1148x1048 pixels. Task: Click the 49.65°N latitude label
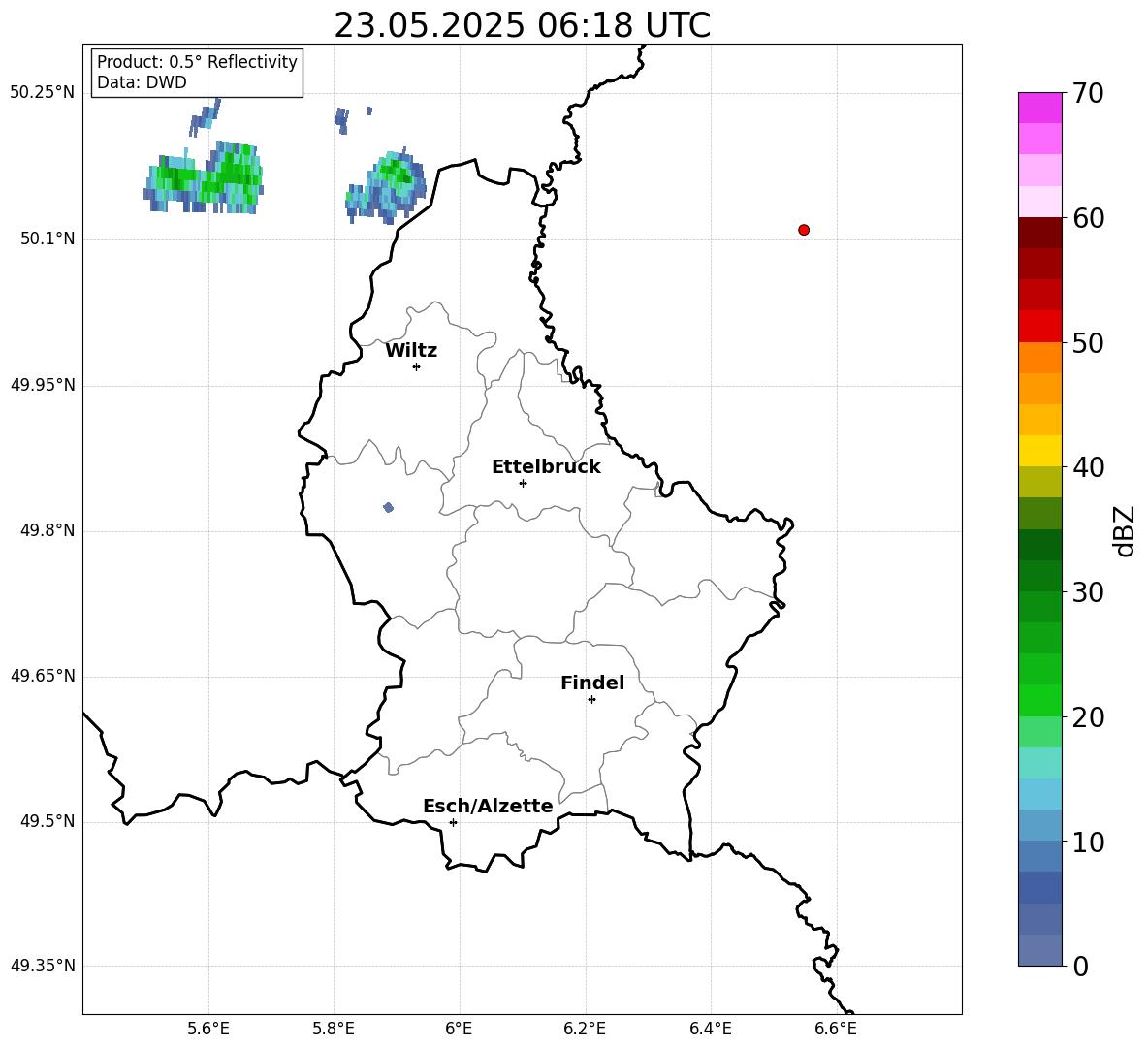click(x=43, y=676)
